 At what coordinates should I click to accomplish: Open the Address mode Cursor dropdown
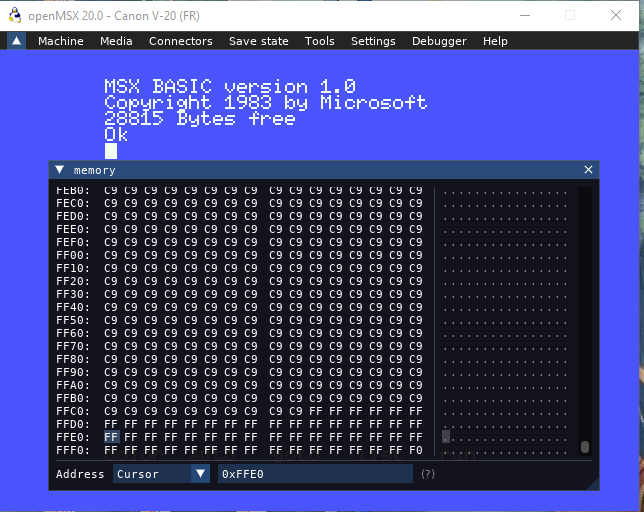[x=161, y=474]
